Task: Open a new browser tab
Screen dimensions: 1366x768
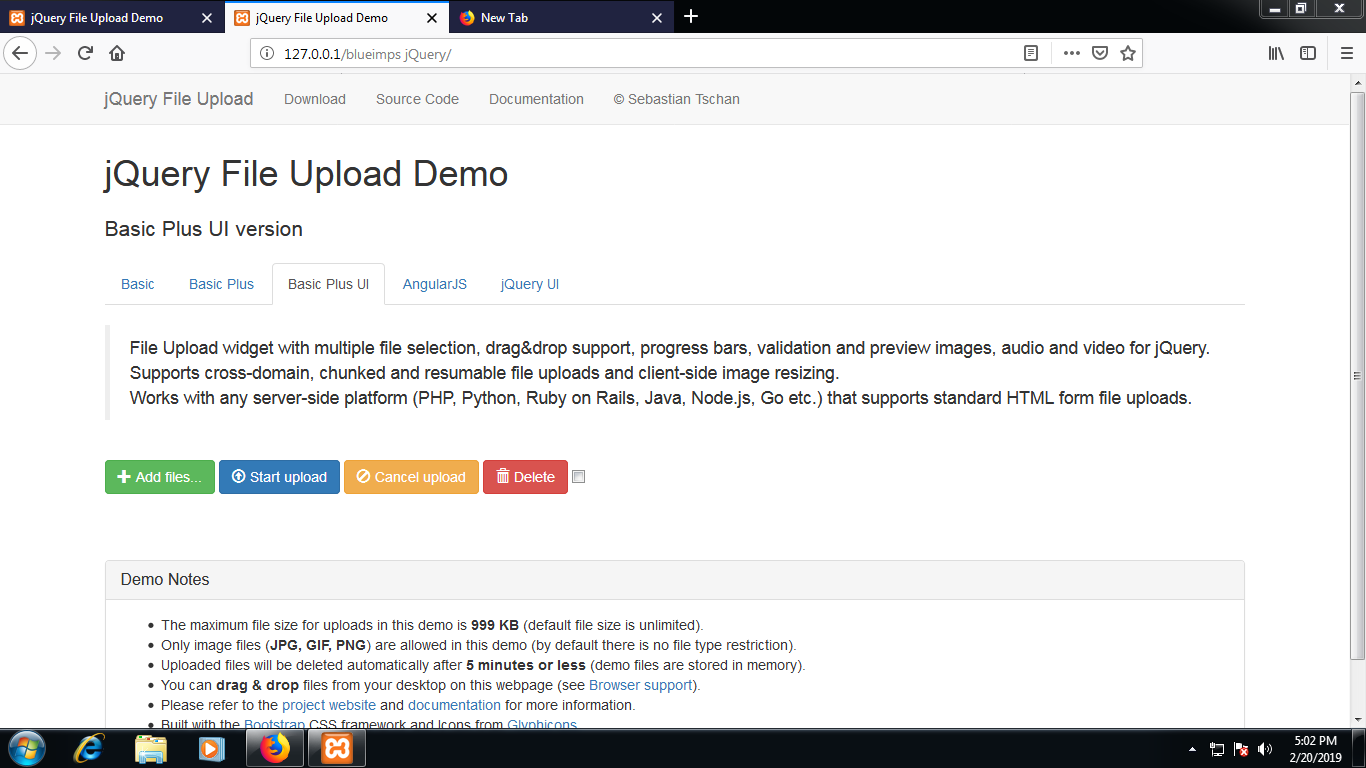Action: [691, 17]
